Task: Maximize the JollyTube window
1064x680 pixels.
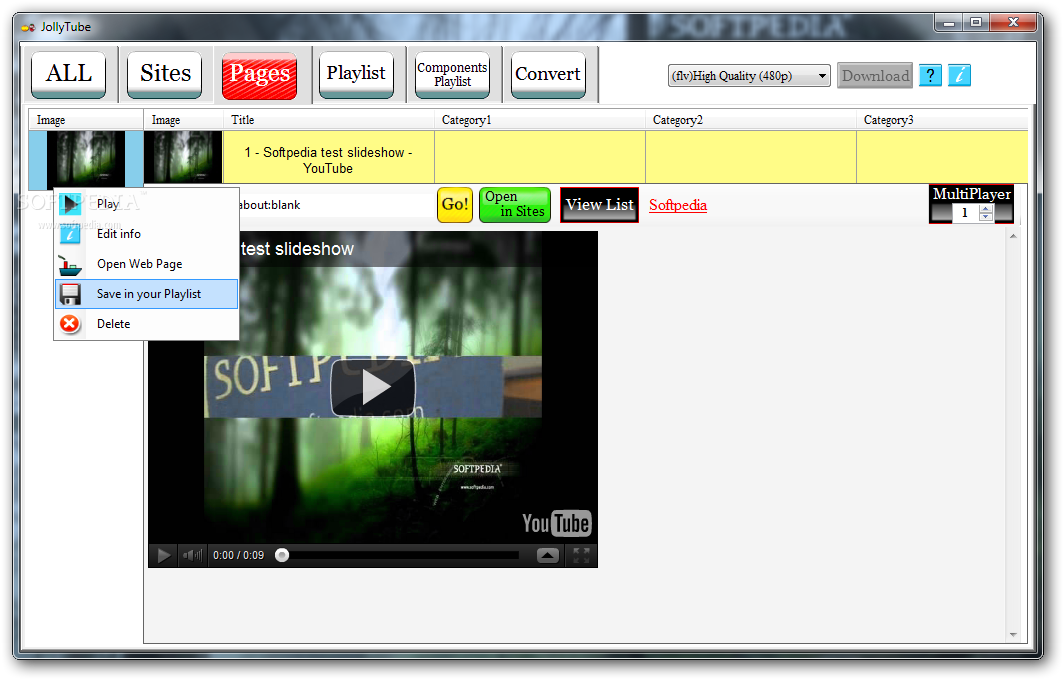Action: pyautogui.click(x=976, y=23)
